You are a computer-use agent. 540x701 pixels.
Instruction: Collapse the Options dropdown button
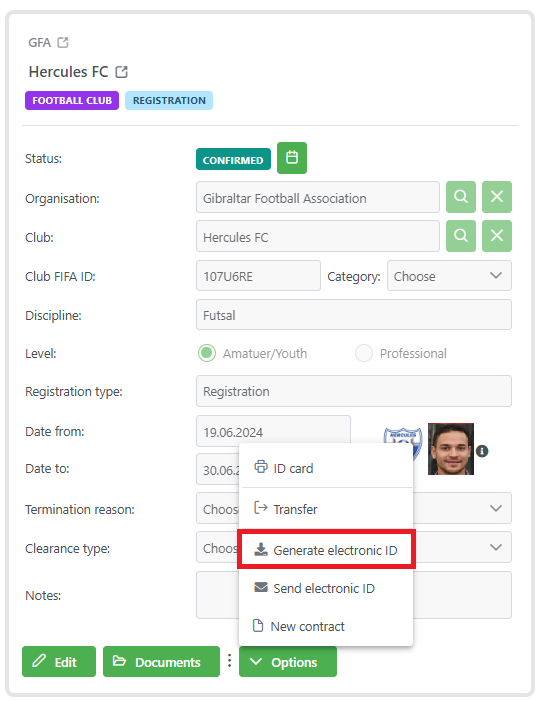pyautogui.click(x=288, y=662)
